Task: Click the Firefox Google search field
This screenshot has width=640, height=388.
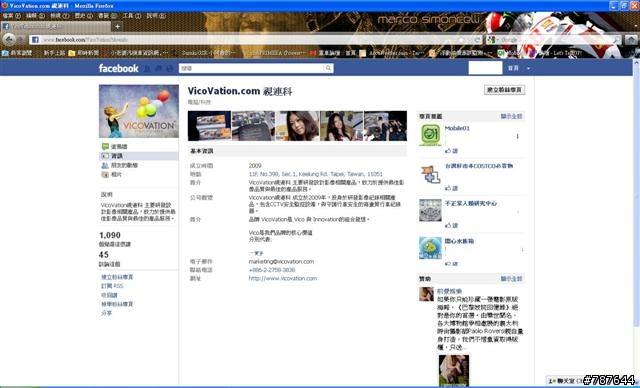Action: [x=554, y=40]
